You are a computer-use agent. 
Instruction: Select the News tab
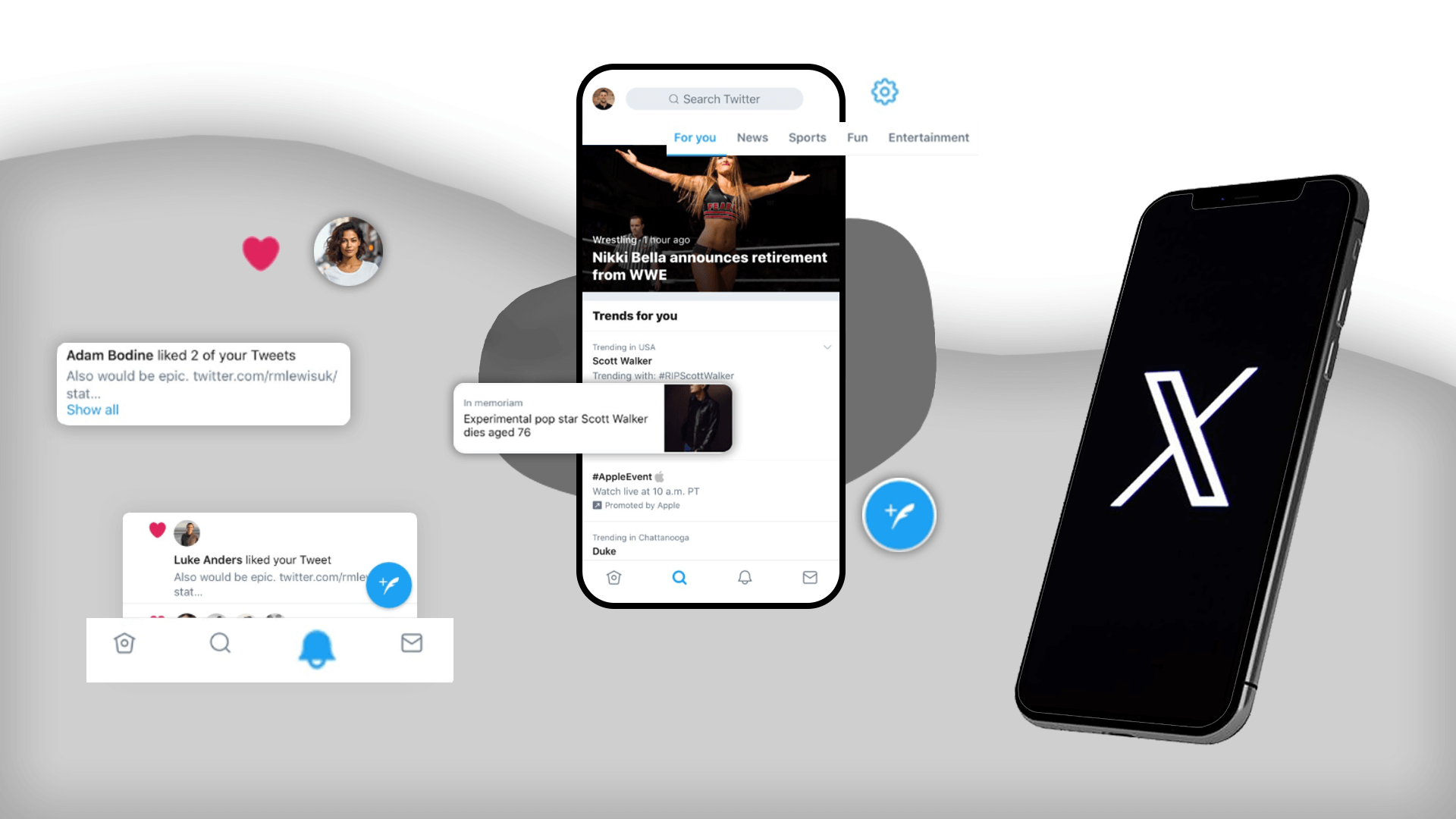(752, 137)
